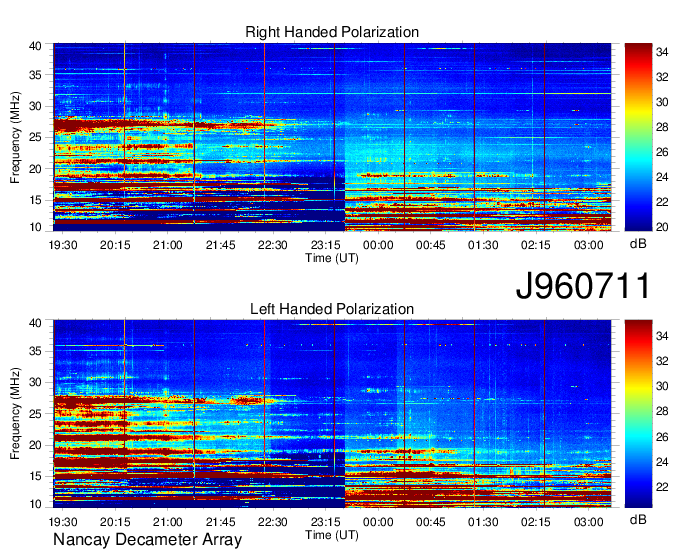Click the 40 MHz tick of Right Handed plot
Screen dimensions: 680x552
35,46
